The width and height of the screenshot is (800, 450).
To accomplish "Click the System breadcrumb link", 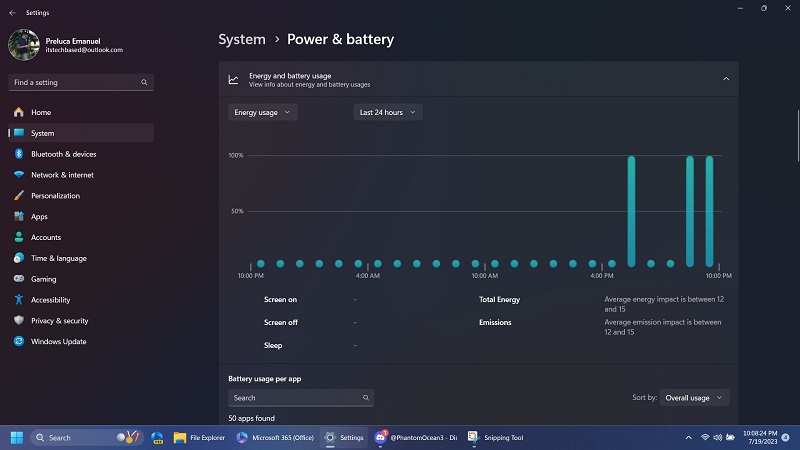I will [x=240, y=40].
